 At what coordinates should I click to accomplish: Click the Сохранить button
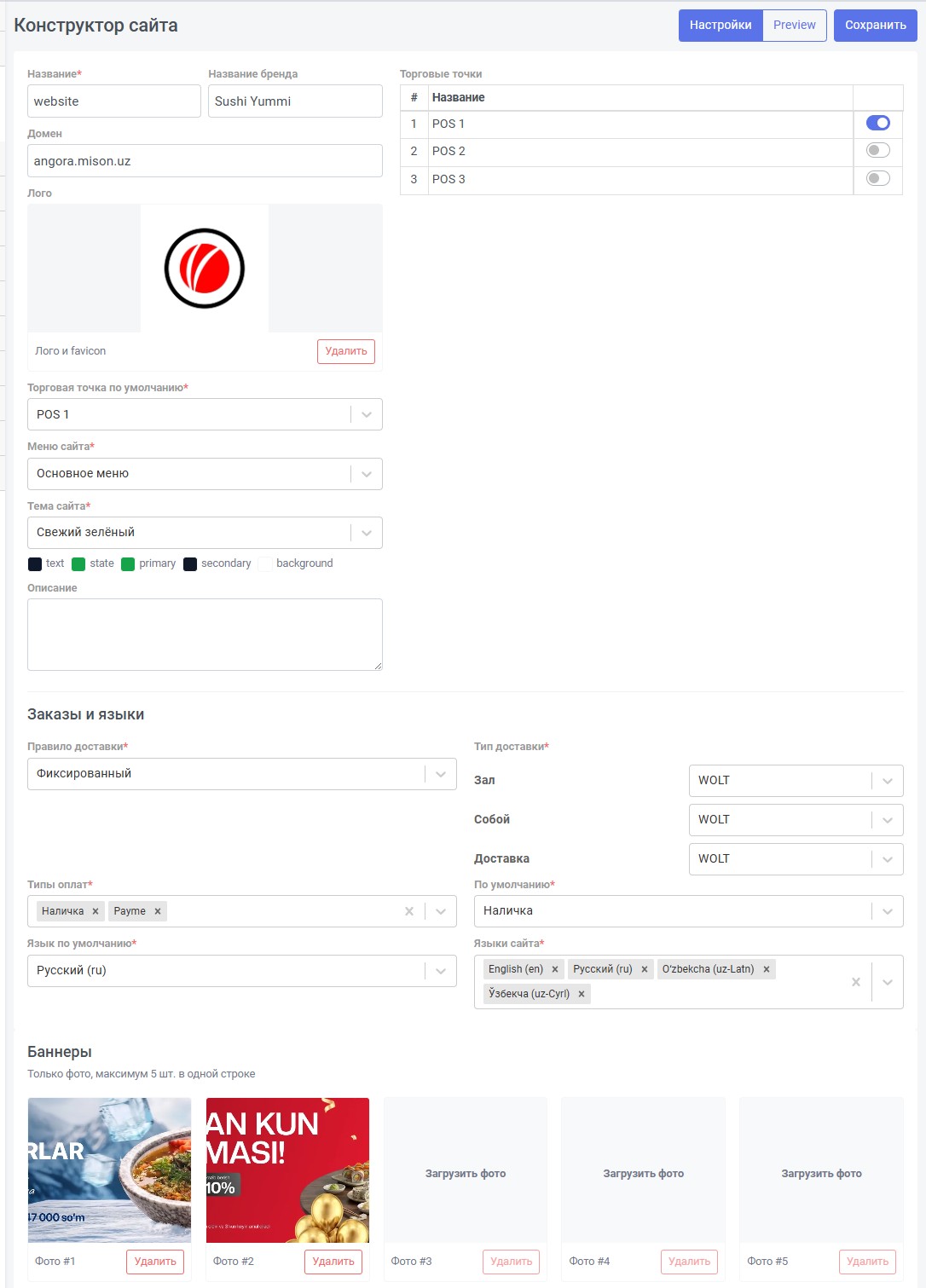[x=876, y=26]
